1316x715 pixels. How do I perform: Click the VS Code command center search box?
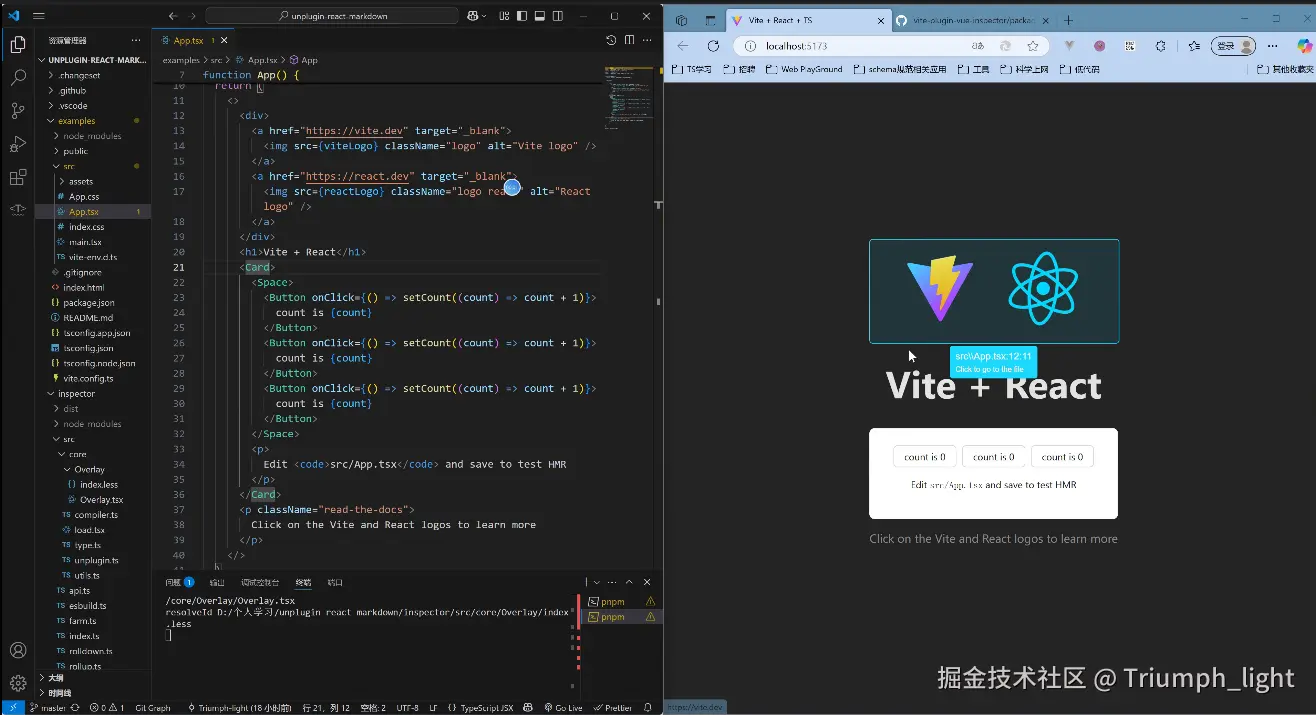point(331,16)
